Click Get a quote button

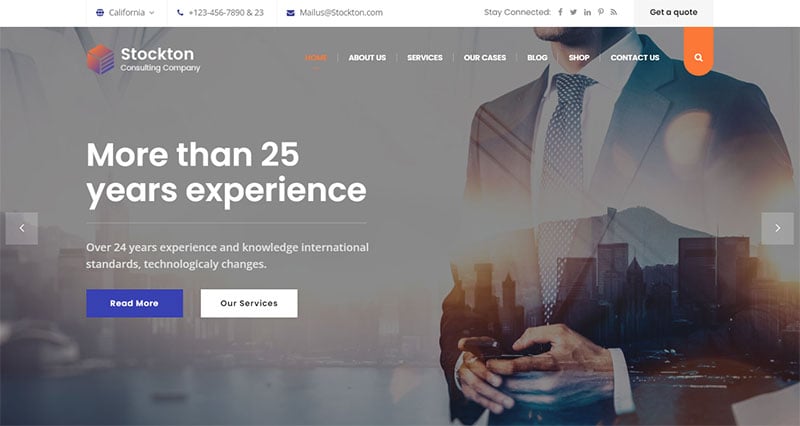[673, 13]
